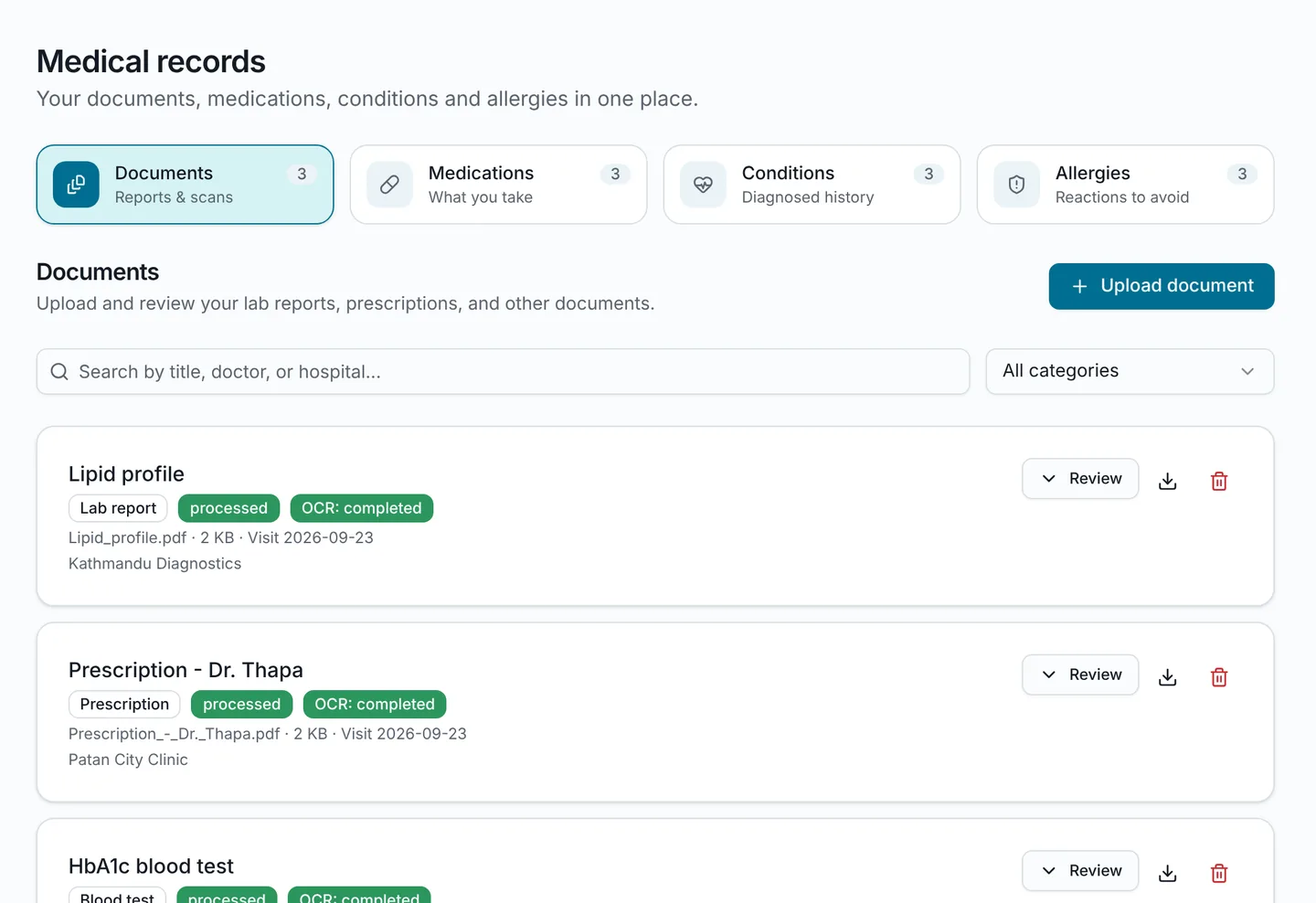Click the Prescription card's processed badge
The width and height of the screenshot is (1316, 903).
click(241, 704)
